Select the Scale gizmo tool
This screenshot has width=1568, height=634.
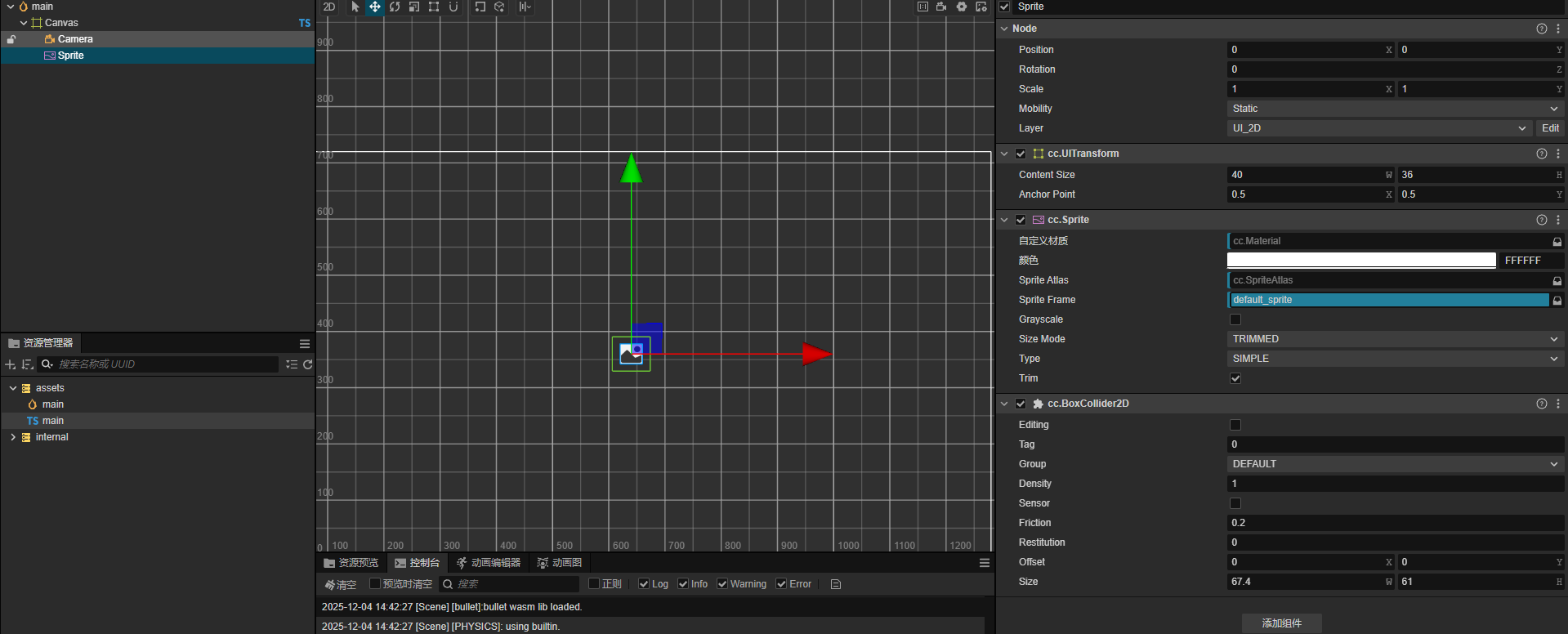coord(414,7)
